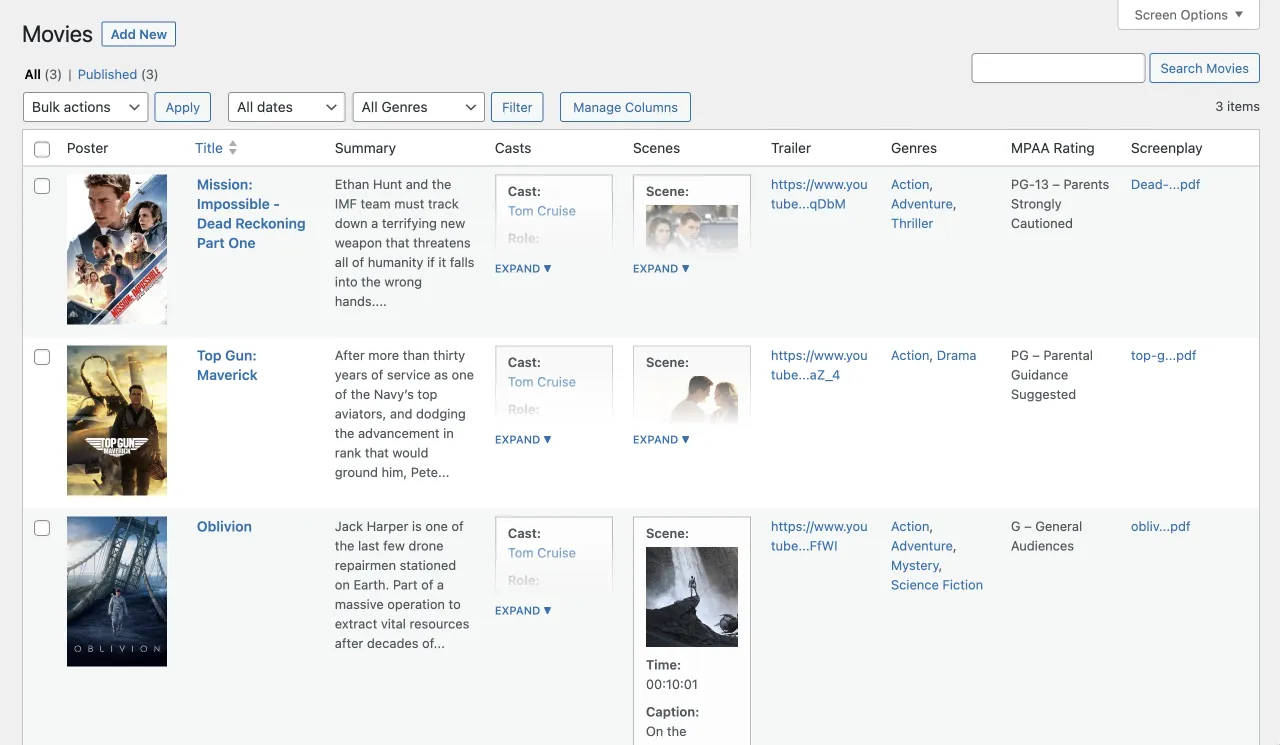Click Tom Cruise cast link in Oblivion row

(x=542, y=553)
